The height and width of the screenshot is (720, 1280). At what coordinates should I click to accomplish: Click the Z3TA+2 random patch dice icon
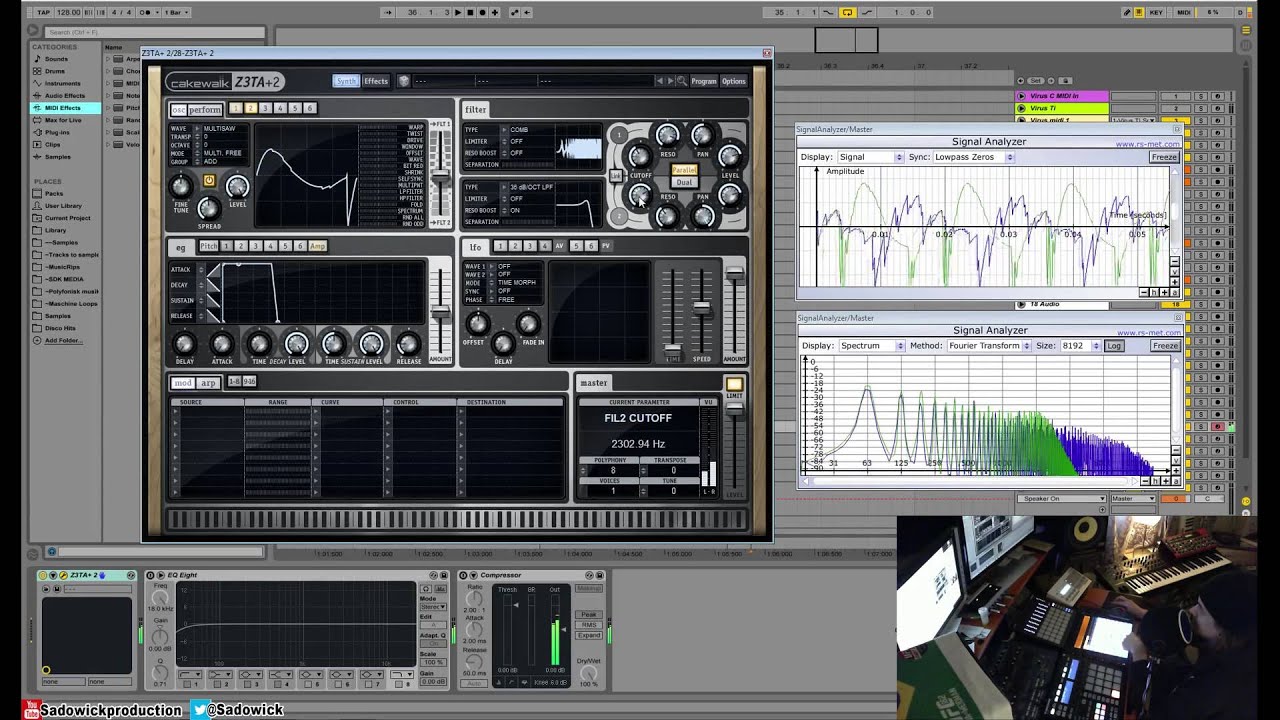[x=404, y=81]
